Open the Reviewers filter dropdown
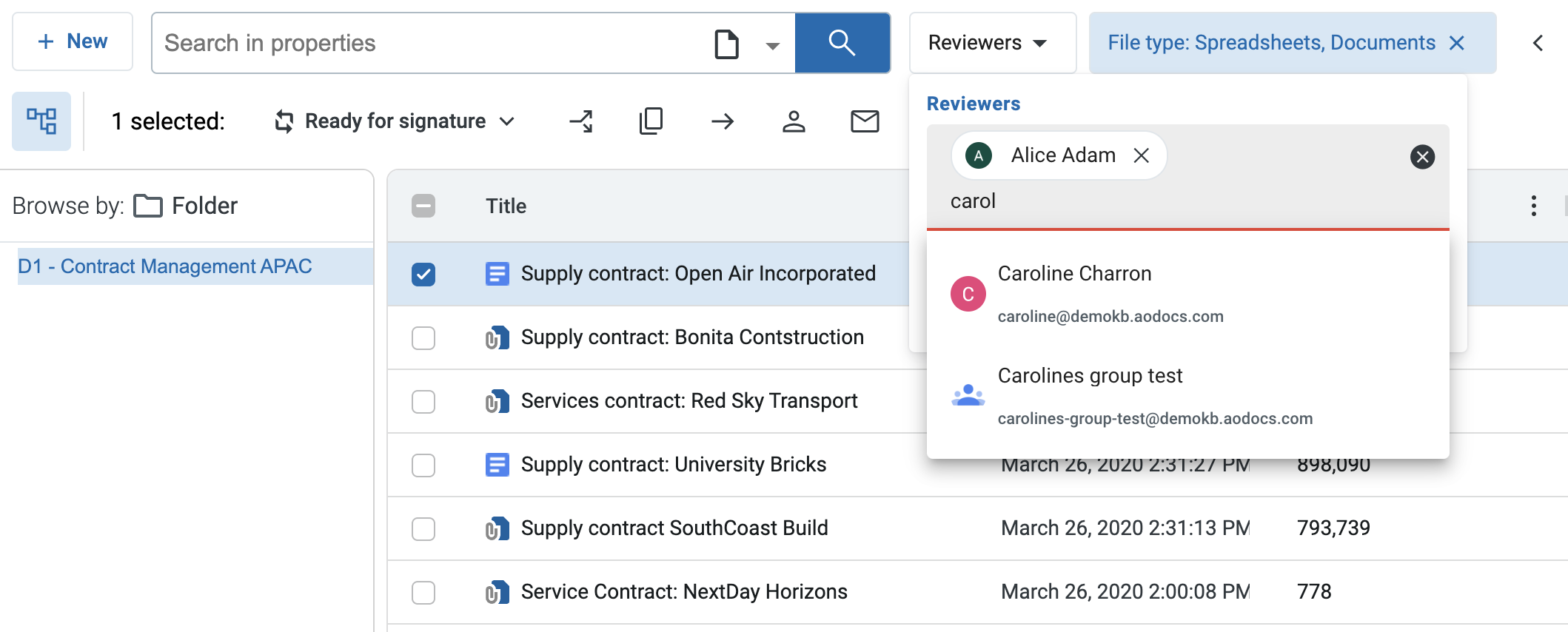The image size is (1568, 632). point(992,43)
